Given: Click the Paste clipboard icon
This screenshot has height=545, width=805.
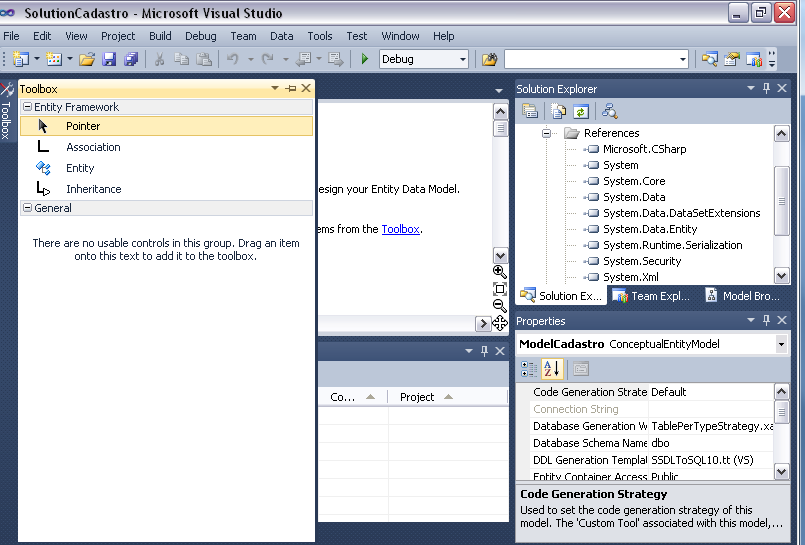Looking at the screenshot, I should [x=204, y=59].
